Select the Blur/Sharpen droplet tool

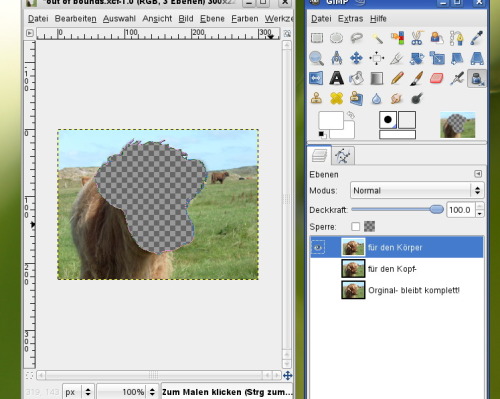click(377, 99)
